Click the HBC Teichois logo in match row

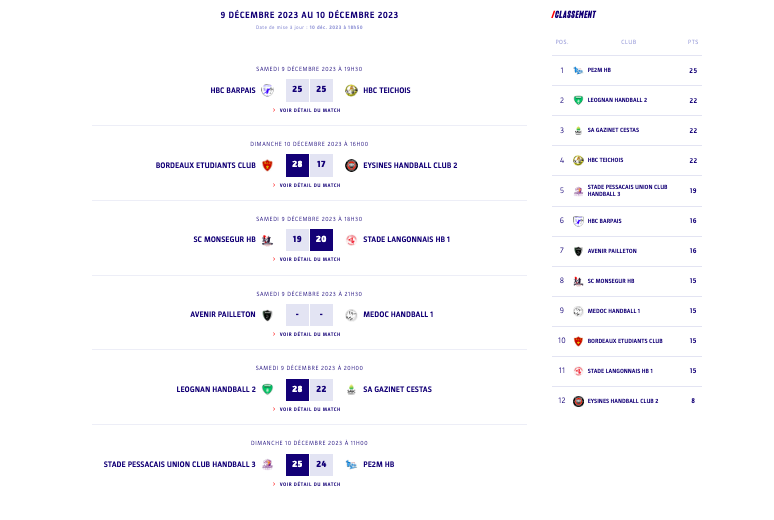tap(351, 90)
